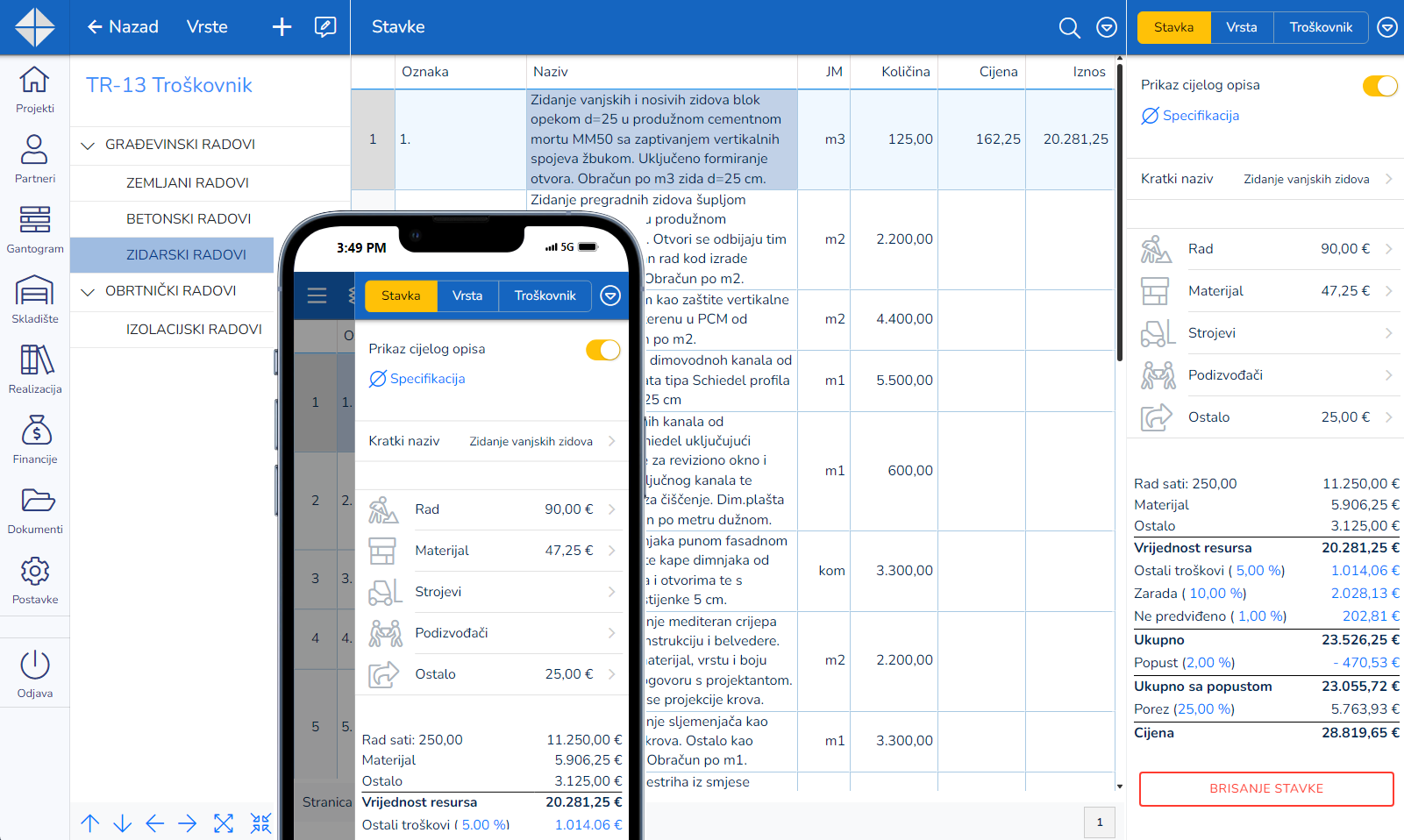Screen dimensions: 1404x840
Task: Turn off description toggle on the phone preview
Action: click(x=602, y=349)
